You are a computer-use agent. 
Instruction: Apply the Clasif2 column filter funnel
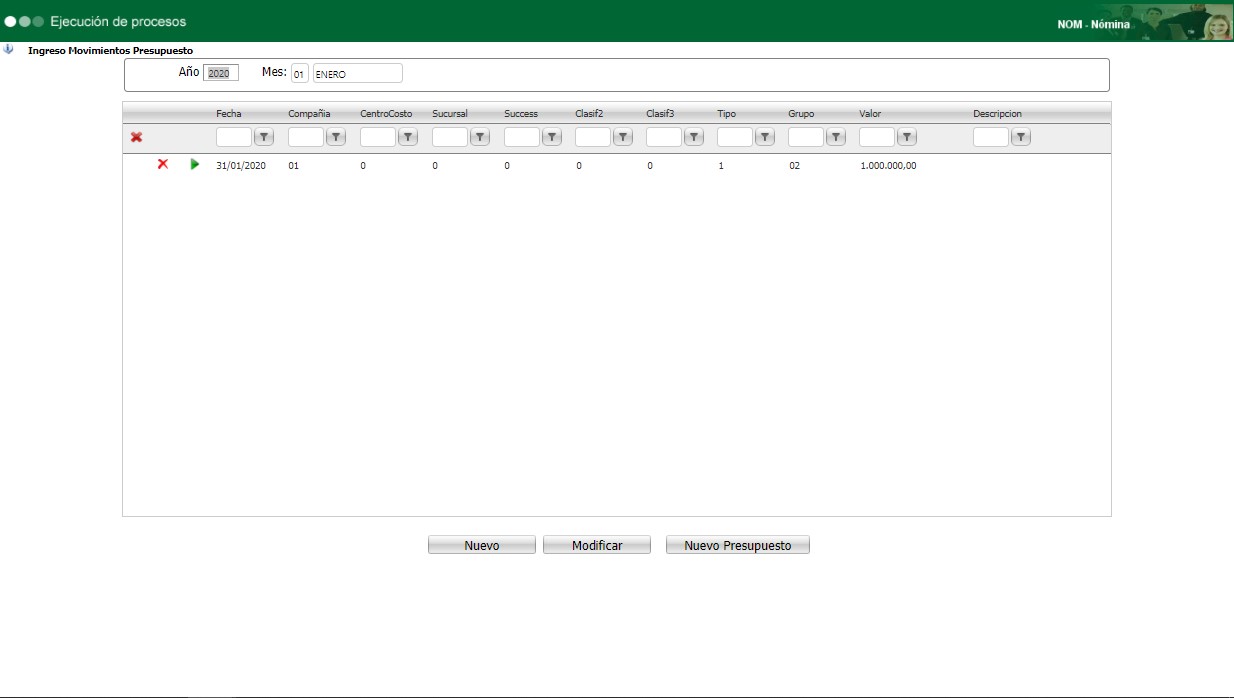pyautogui.click(x=623, y=137)
